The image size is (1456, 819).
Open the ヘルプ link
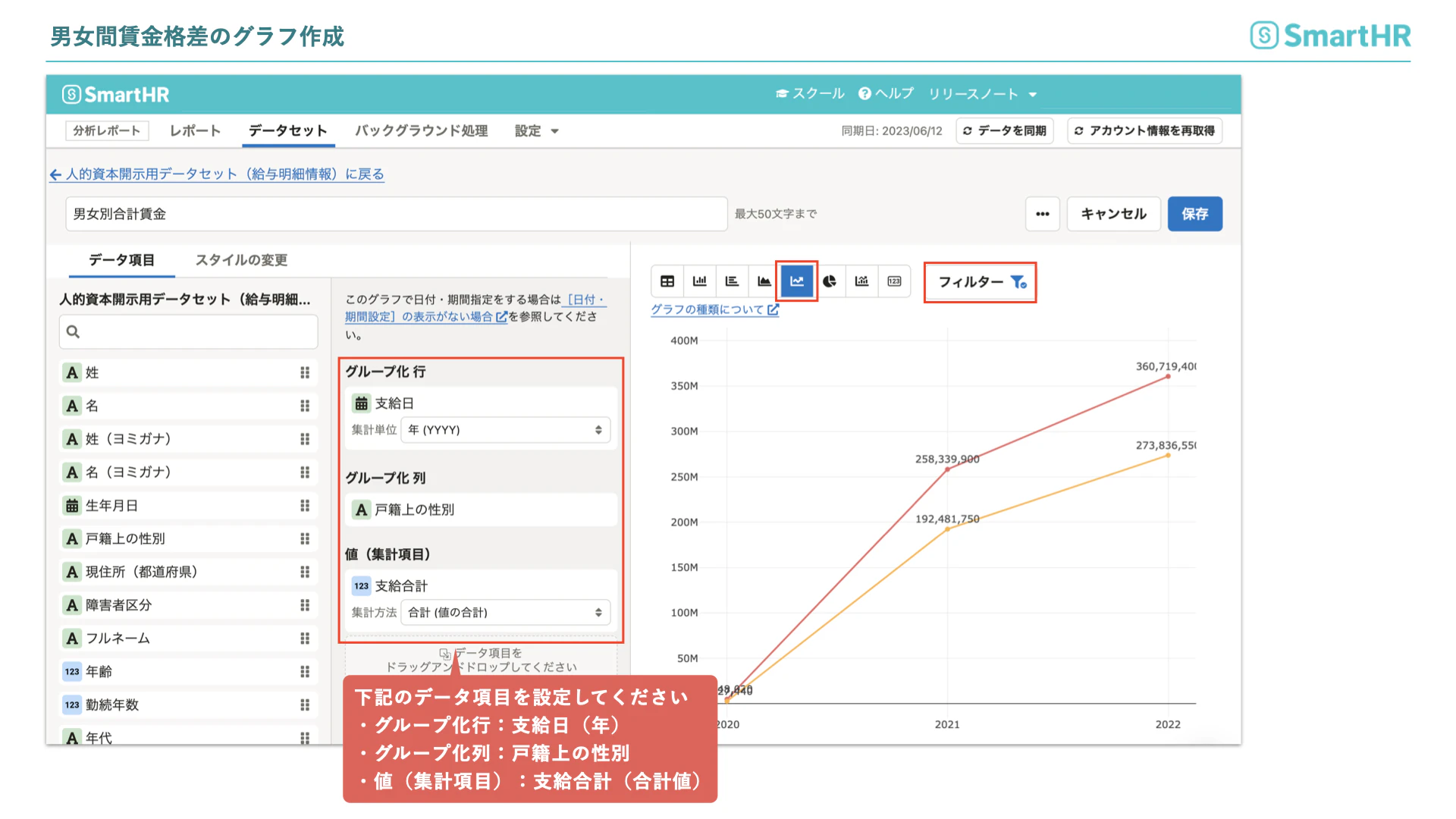click(886, 94)
